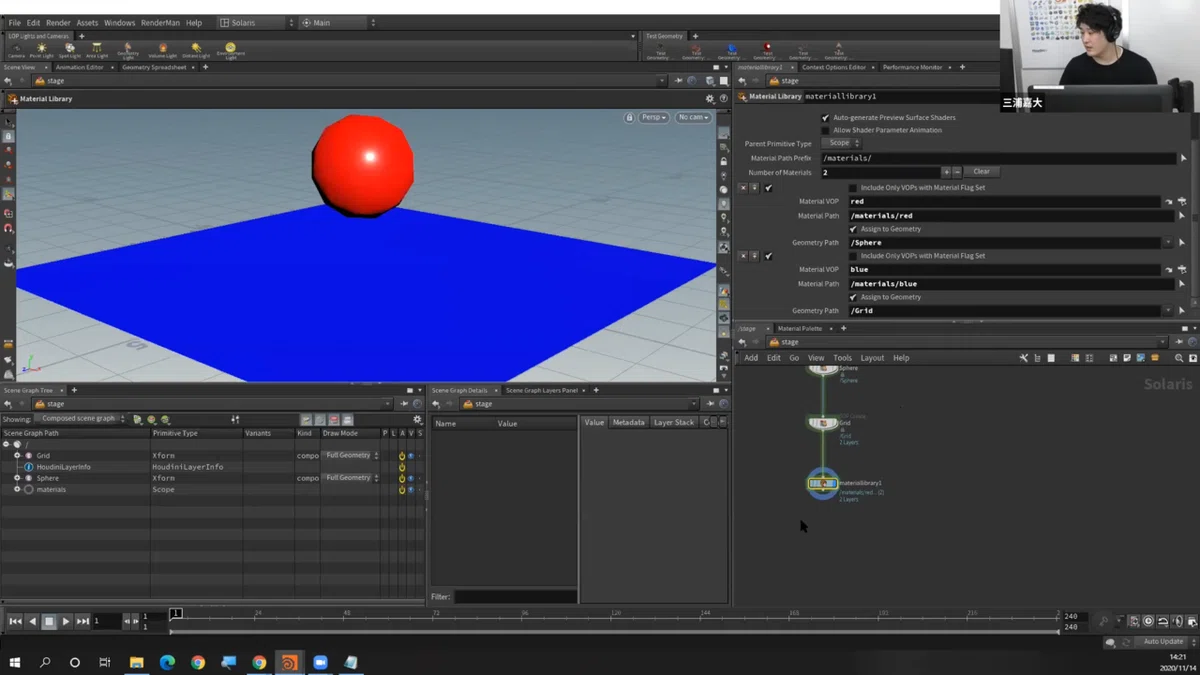Click Windows Start button
This screenshot has height=675, width=1200.
[x=15, y=662]
